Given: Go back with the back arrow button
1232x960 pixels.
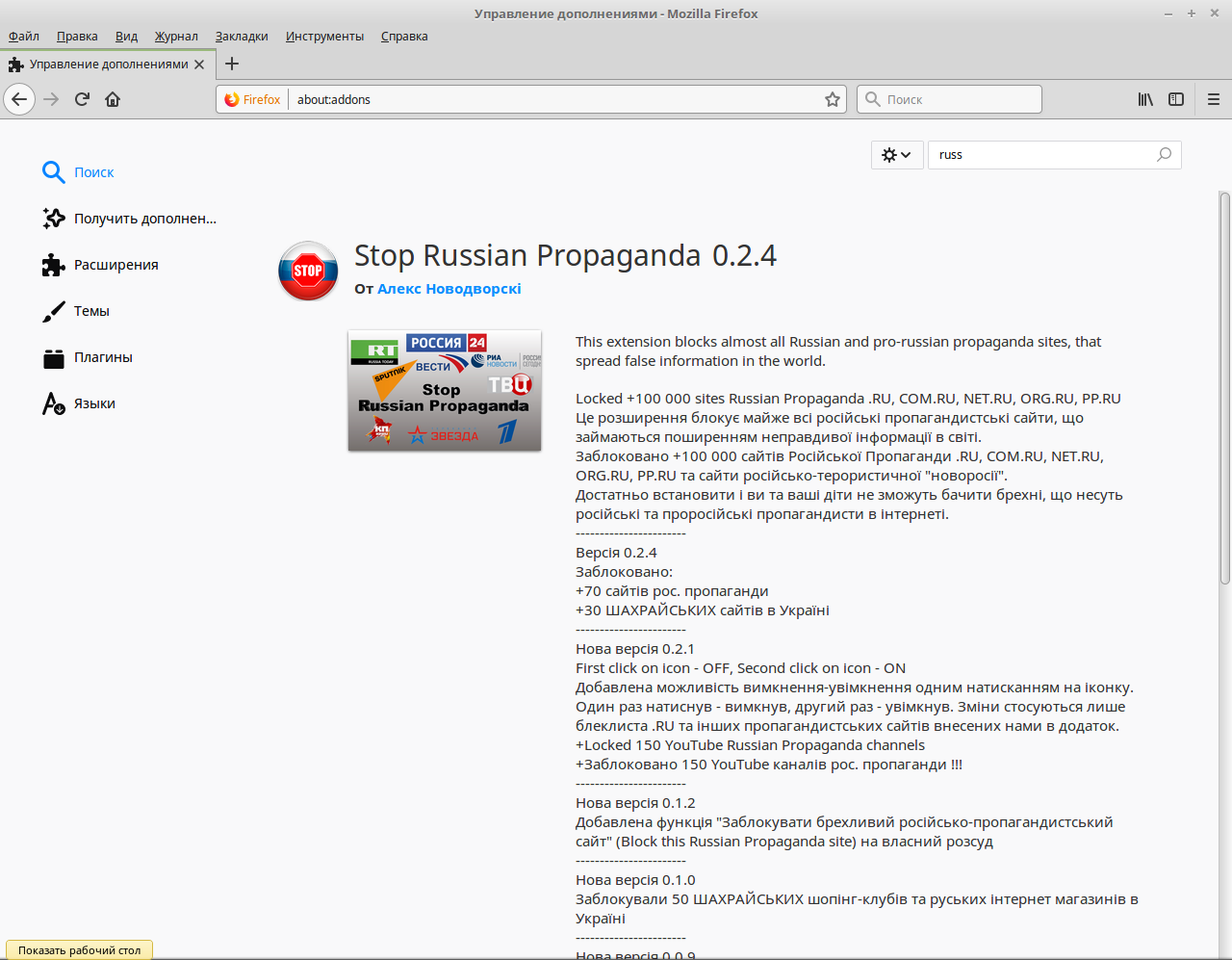Looking at the screenshot, I should 19,99.
